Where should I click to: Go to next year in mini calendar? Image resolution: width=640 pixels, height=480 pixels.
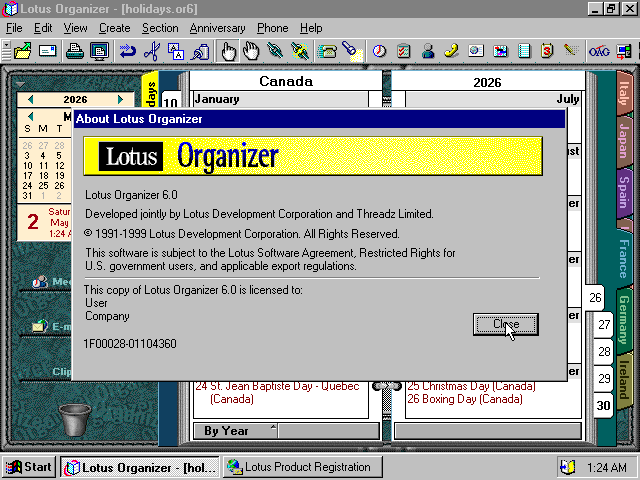(x=120, y=99)
